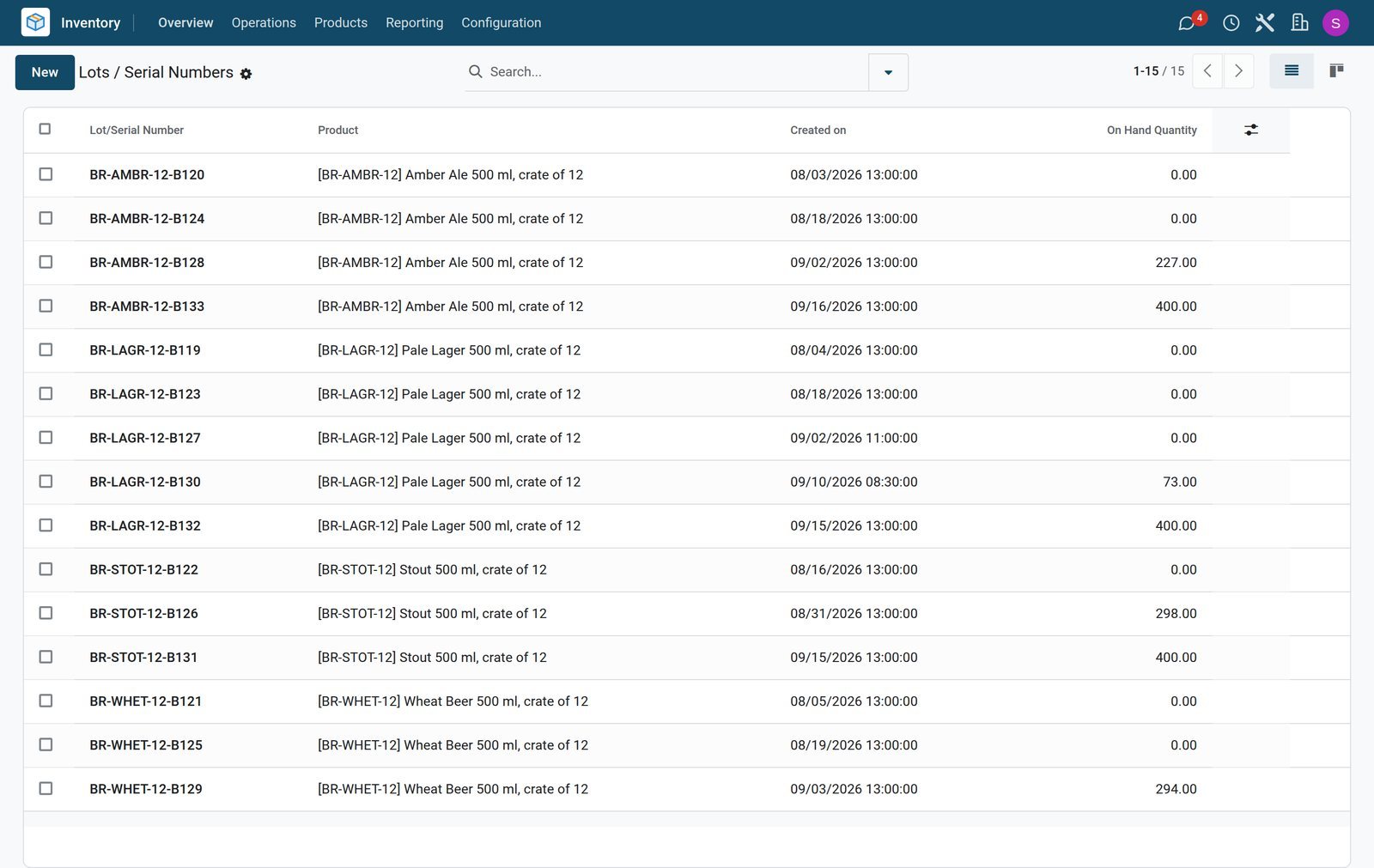Check the BR-STOT-12-B126 row checkbox
This screenshot has height=868, width=1374.
[46, 613]
